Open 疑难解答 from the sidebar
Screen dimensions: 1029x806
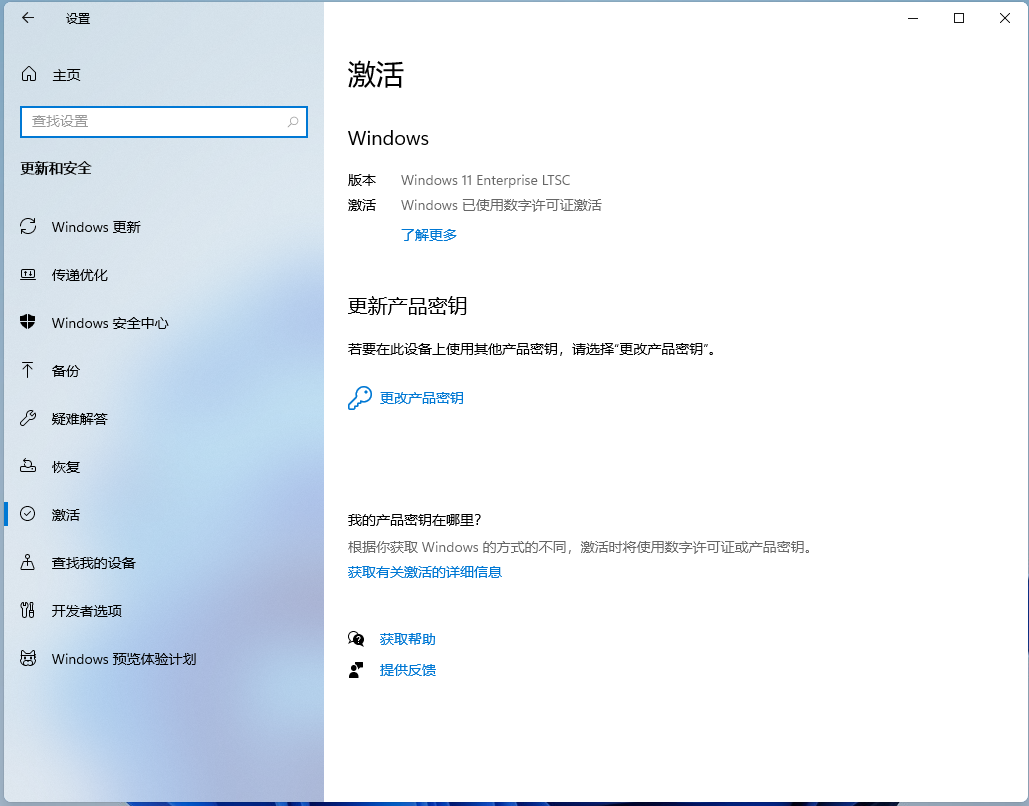coord(82,419)
